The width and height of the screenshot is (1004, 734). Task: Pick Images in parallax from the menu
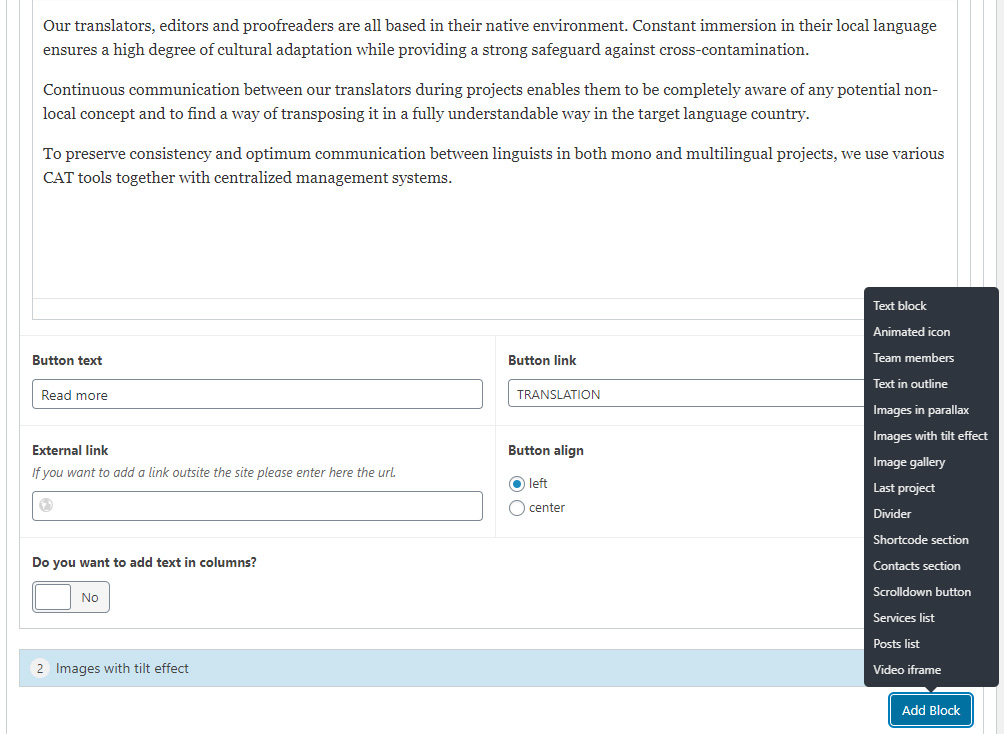coord(920,410)
